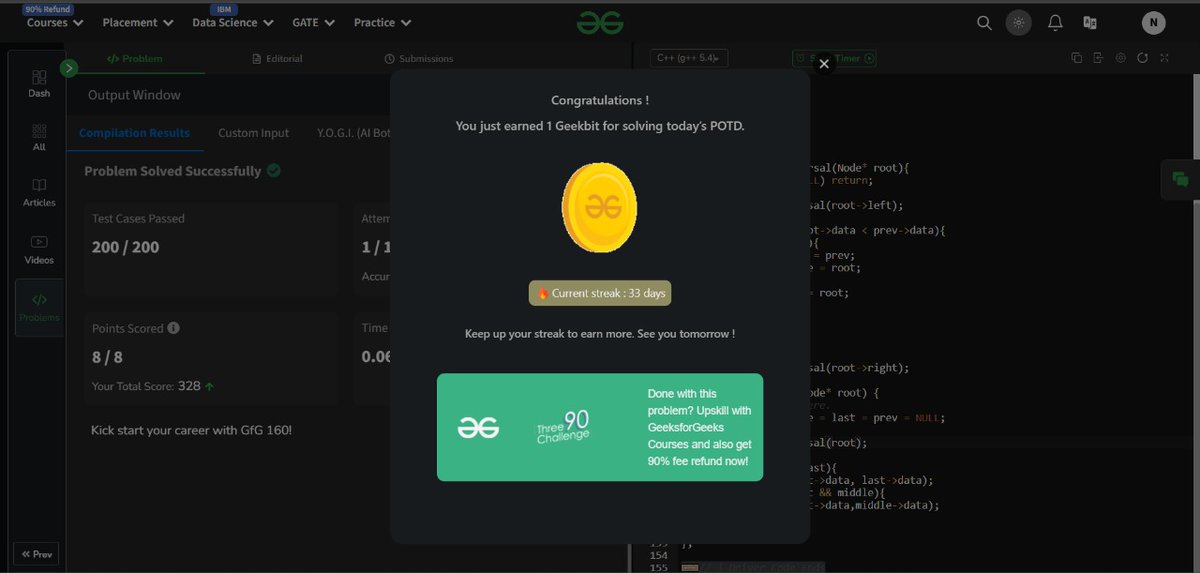Select Problems in the sidebar
1200x573 pixels.
pyautogui.click(x=39, y=307)
